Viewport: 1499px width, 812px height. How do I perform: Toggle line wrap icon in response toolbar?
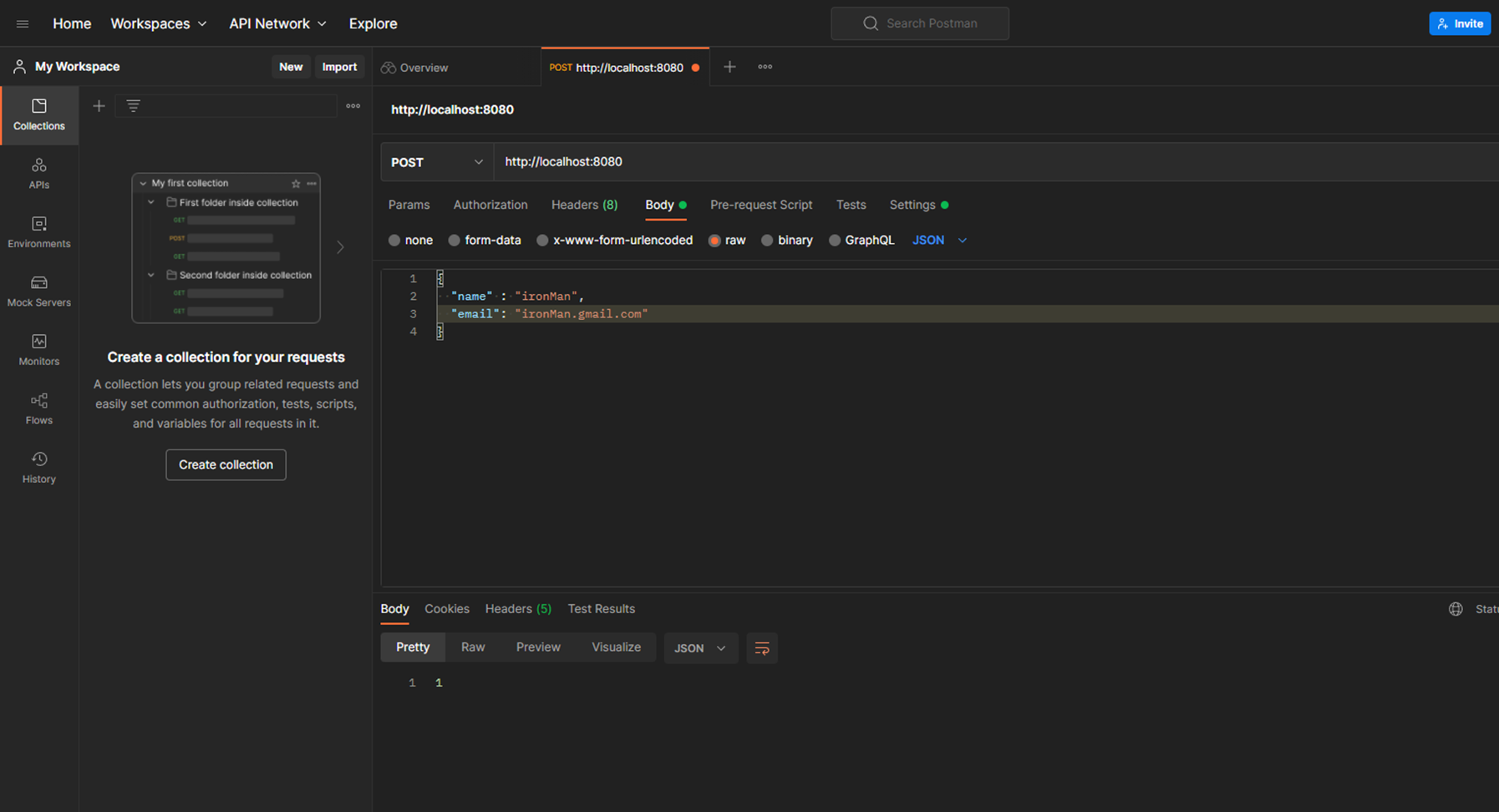point(762,648)
